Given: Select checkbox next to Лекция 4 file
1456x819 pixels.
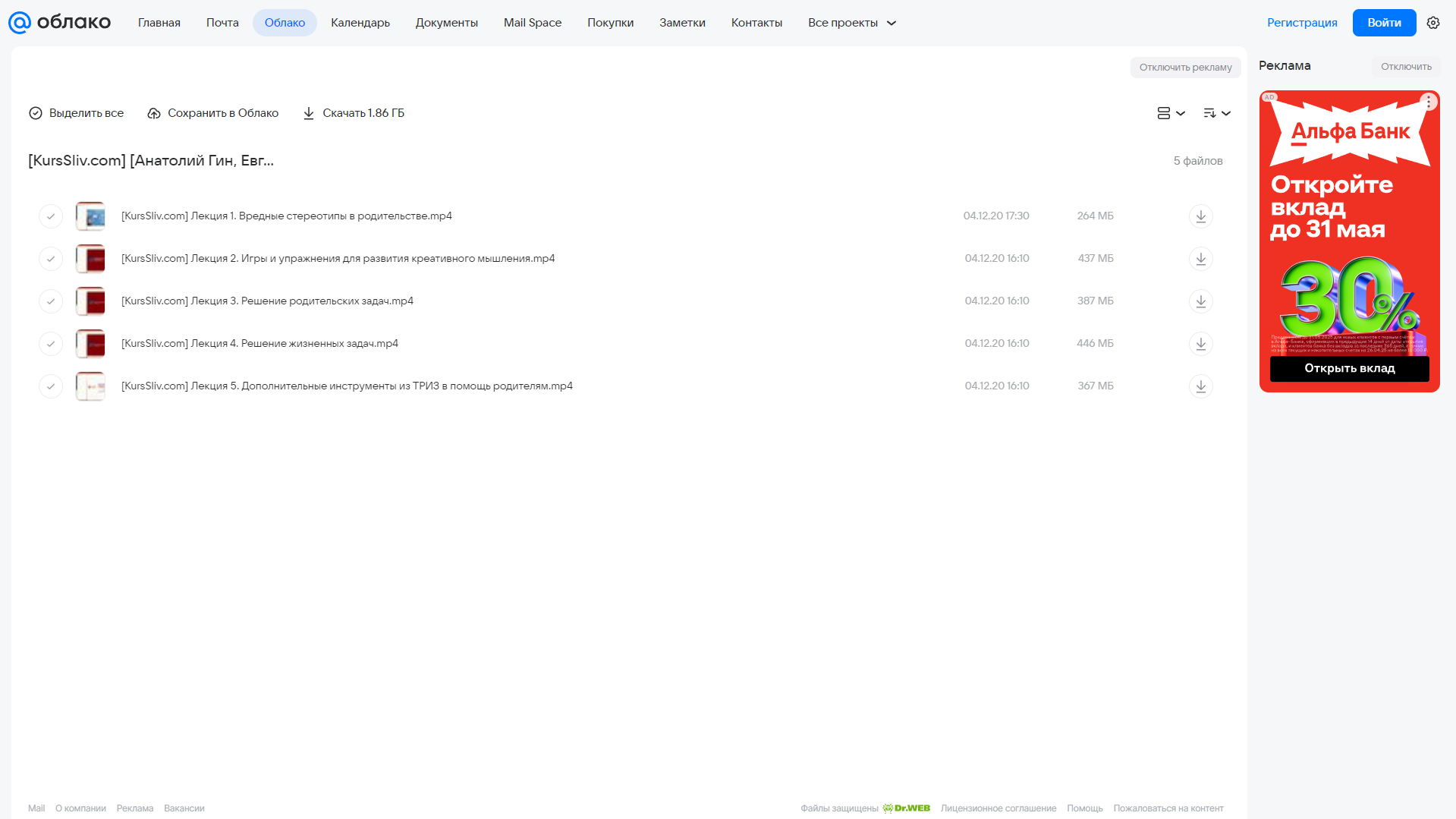Looking at the screenshot, I should coord(51,344).
